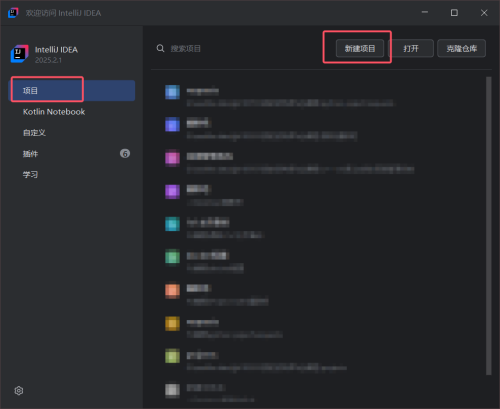The width and height of the screenshot is (500, 409).
Task: Open the 插件 sidebar tab
Action: point(72,154)
